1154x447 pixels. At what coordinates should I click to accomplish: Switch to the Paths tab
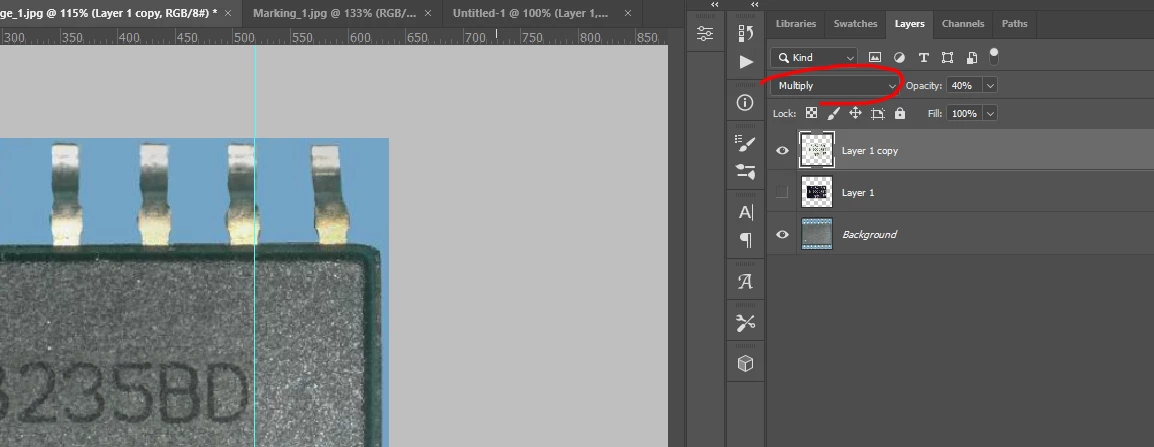[1014, 24]
